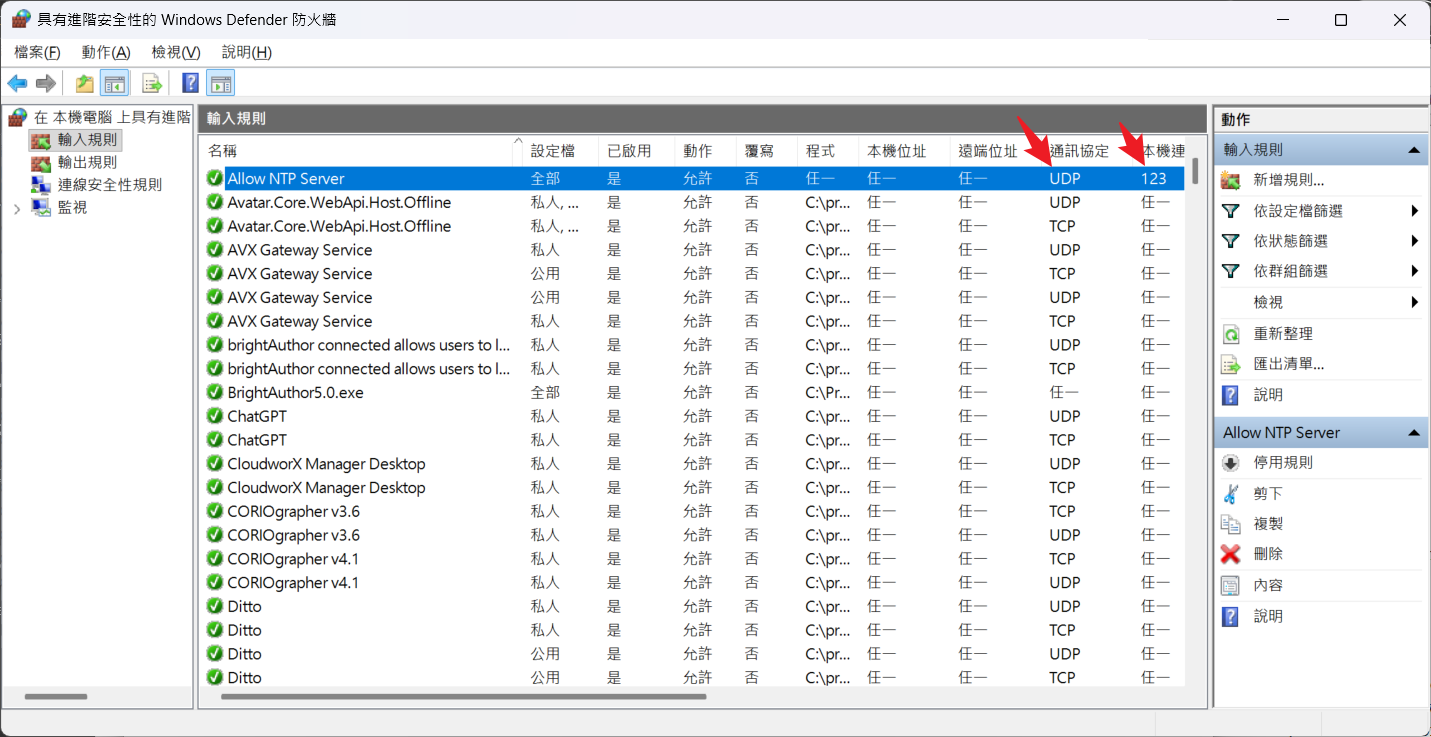The width and height of the screenshot is (1431, 737).
Task: Disable the rule using 停用規則
Action: (1283, 463)
